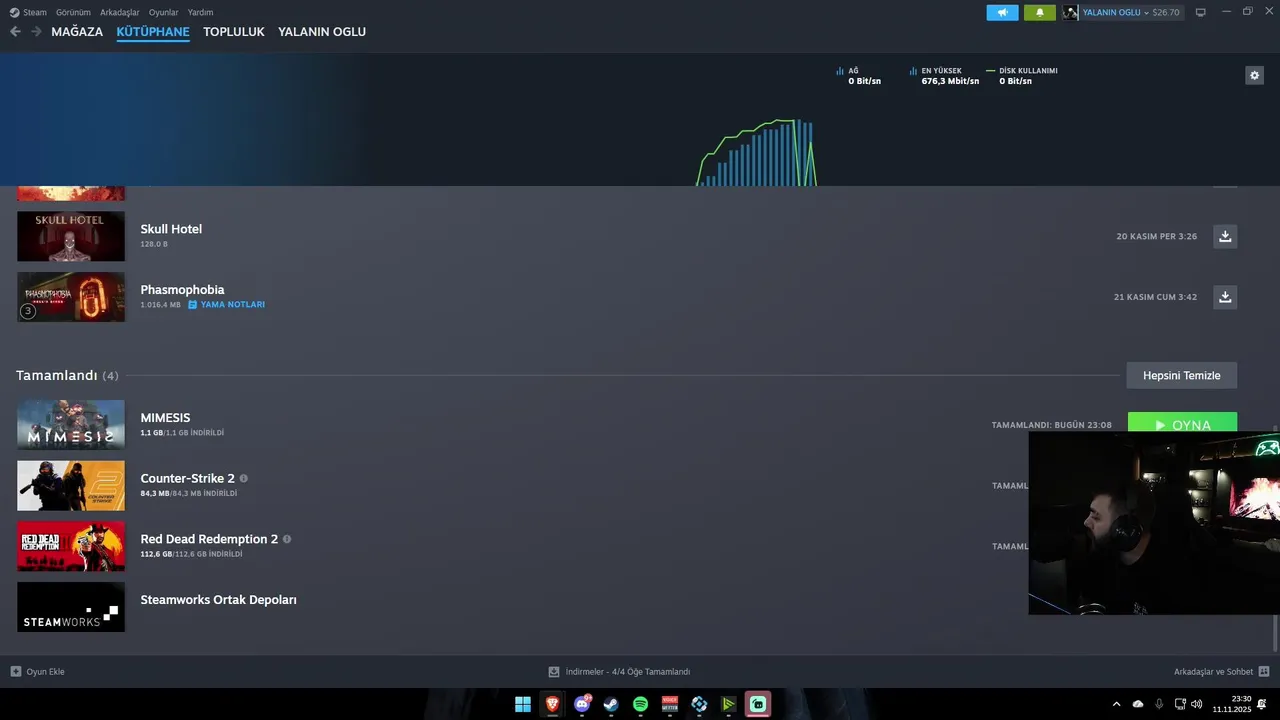
Task: Click the 20 KASIM PER 3:26 schedule text
Action: coord(1157,237)
